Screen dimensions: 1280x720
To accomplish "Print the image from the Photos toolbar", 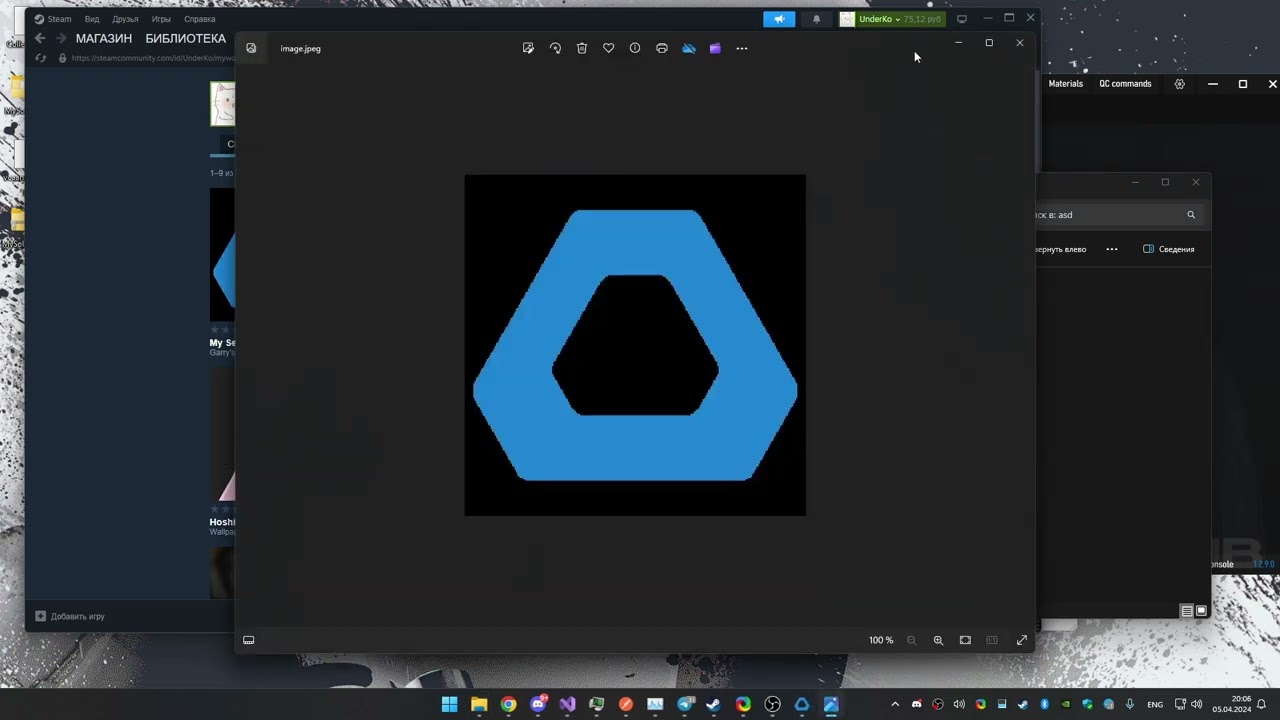I will coord(662,48).
